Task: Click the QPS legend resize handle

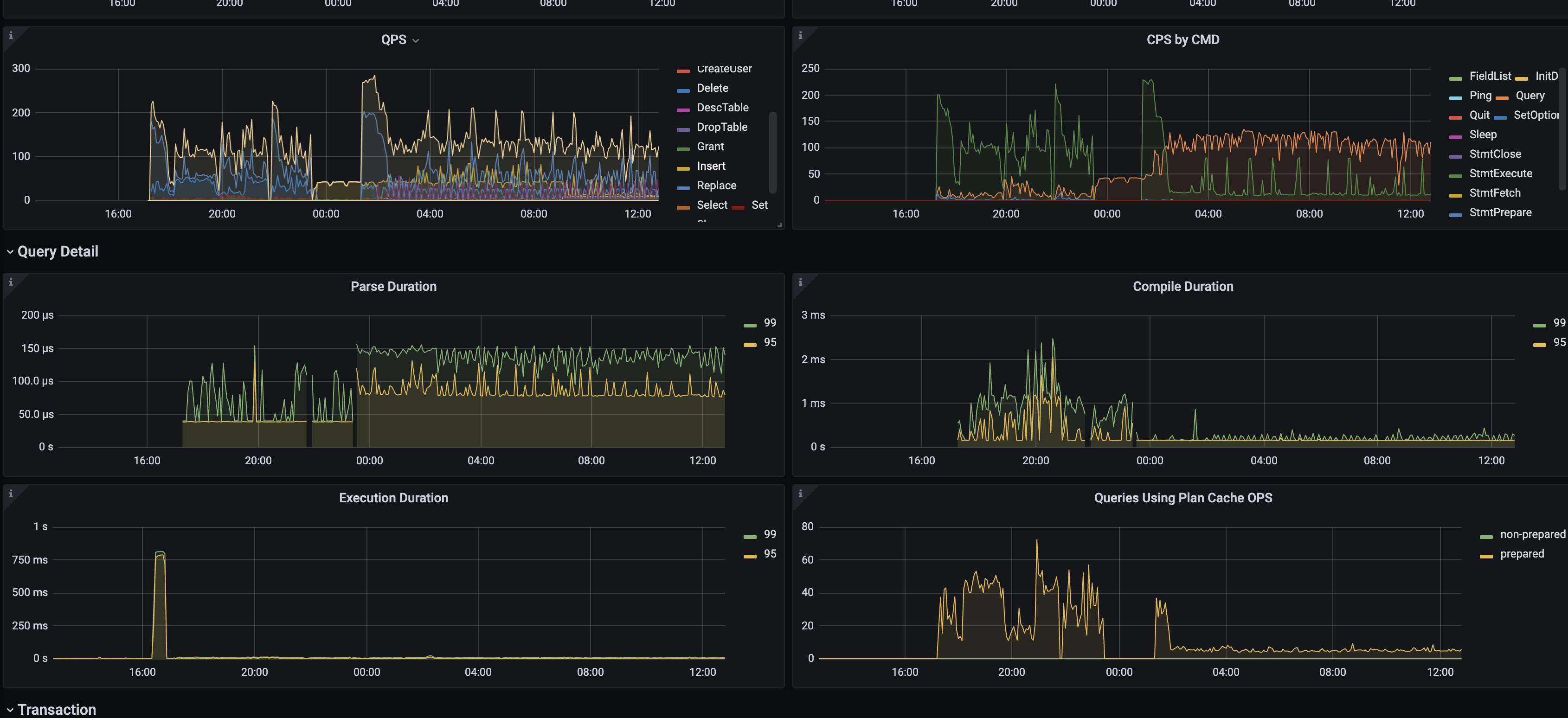Action: pos(779,225)
